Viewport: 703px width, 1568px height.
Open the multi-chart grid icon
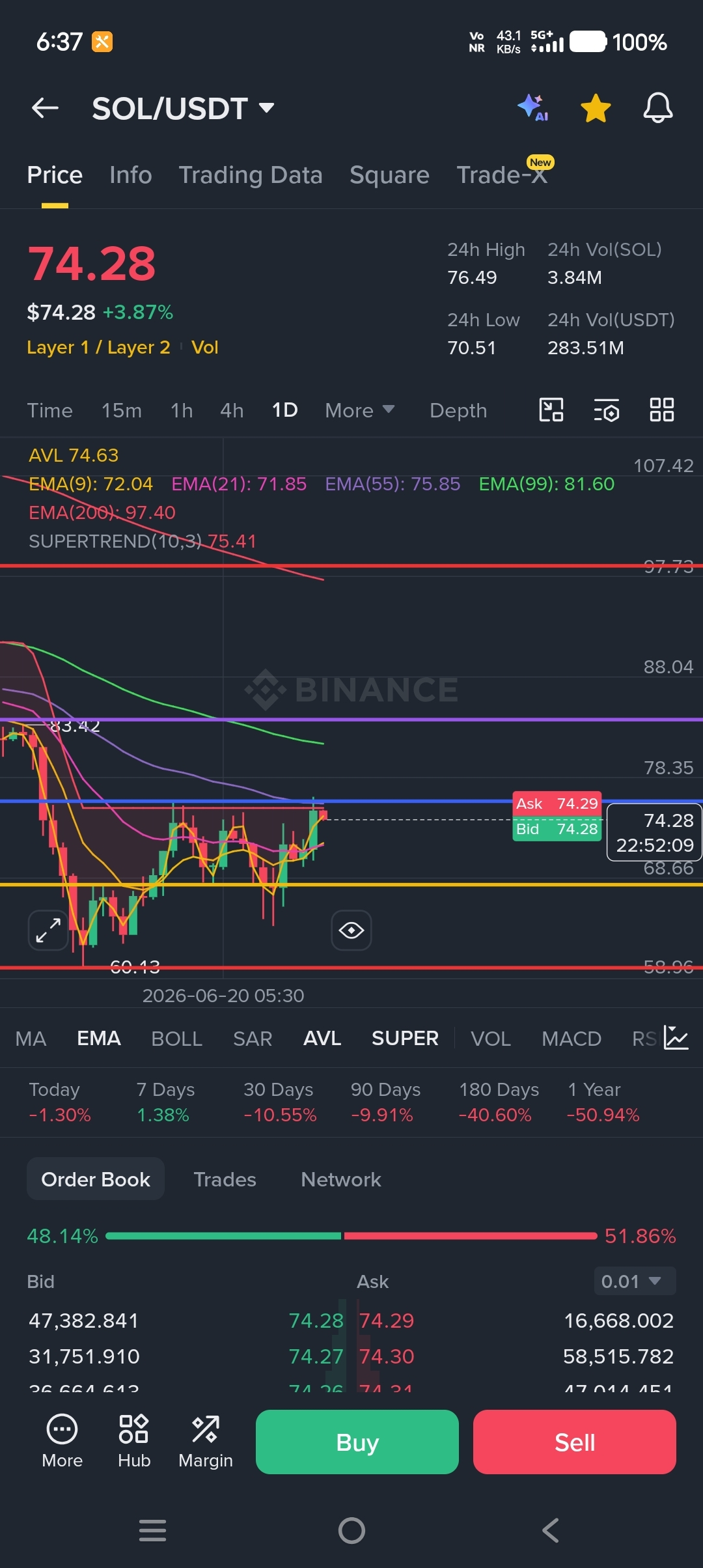[x=662, y=410]
